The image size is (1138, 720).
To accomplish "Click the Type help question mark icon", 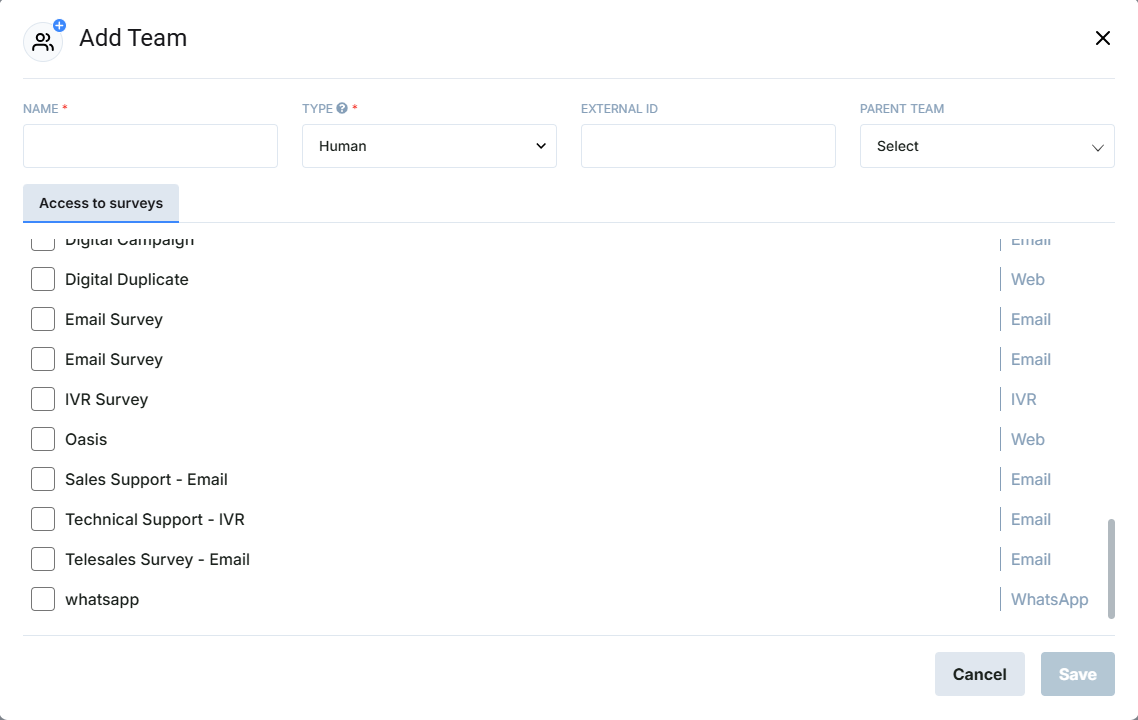I will point(342,109).
